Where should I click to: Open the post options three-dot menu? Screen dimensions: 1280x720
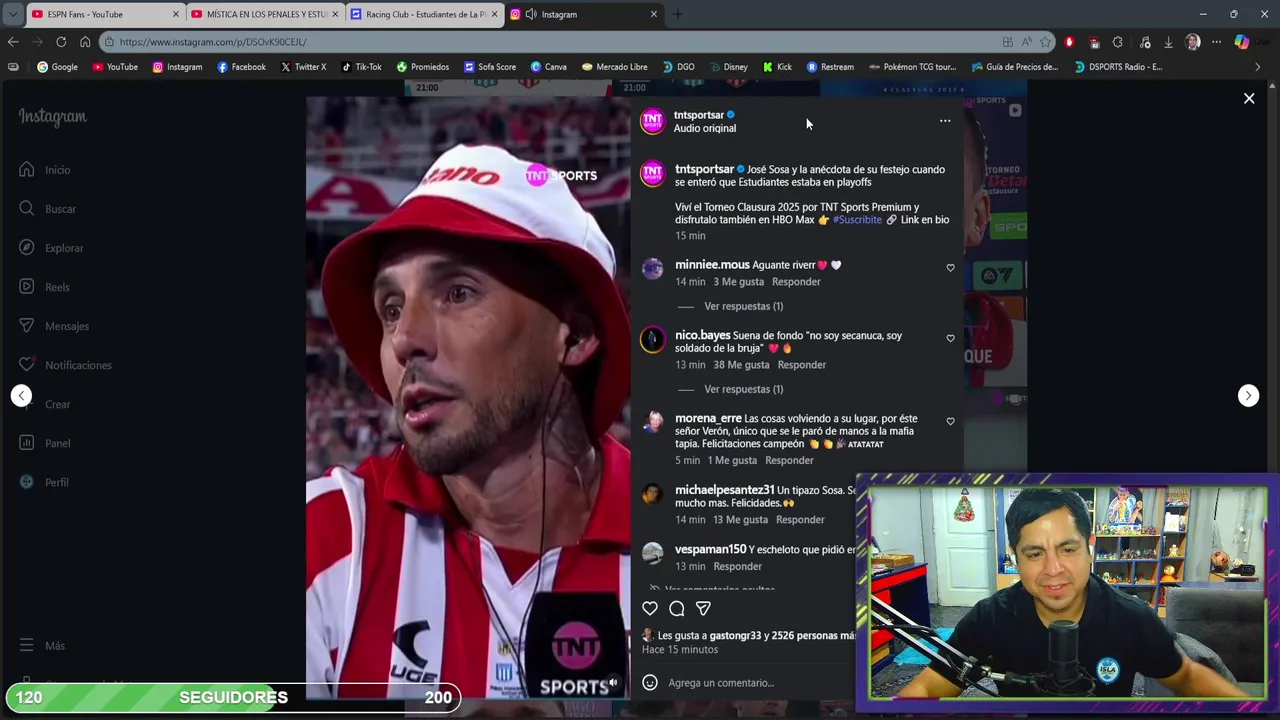tap(945, 121)
